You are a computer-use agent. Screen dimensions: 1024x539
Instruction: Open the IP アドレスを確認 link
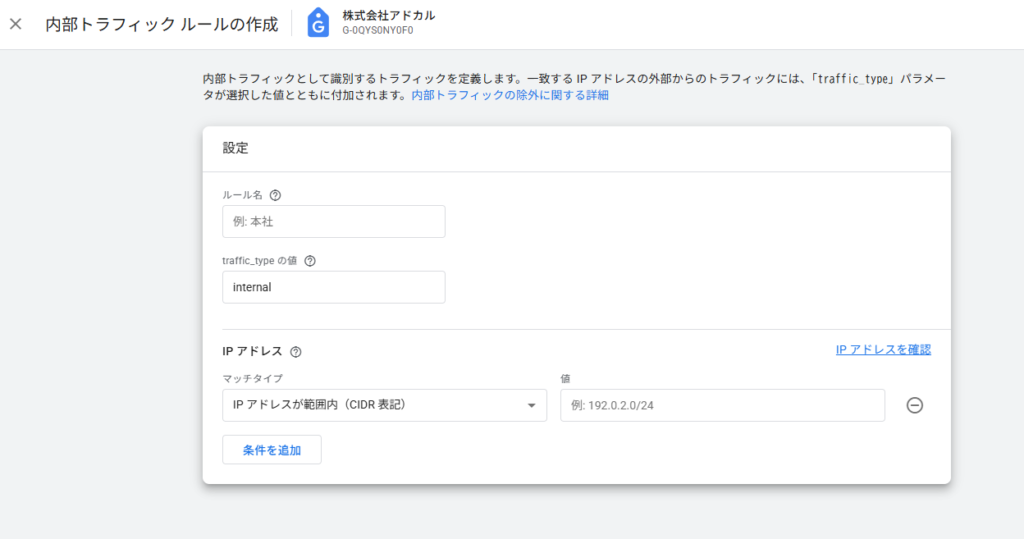click(x=883, y=350)
